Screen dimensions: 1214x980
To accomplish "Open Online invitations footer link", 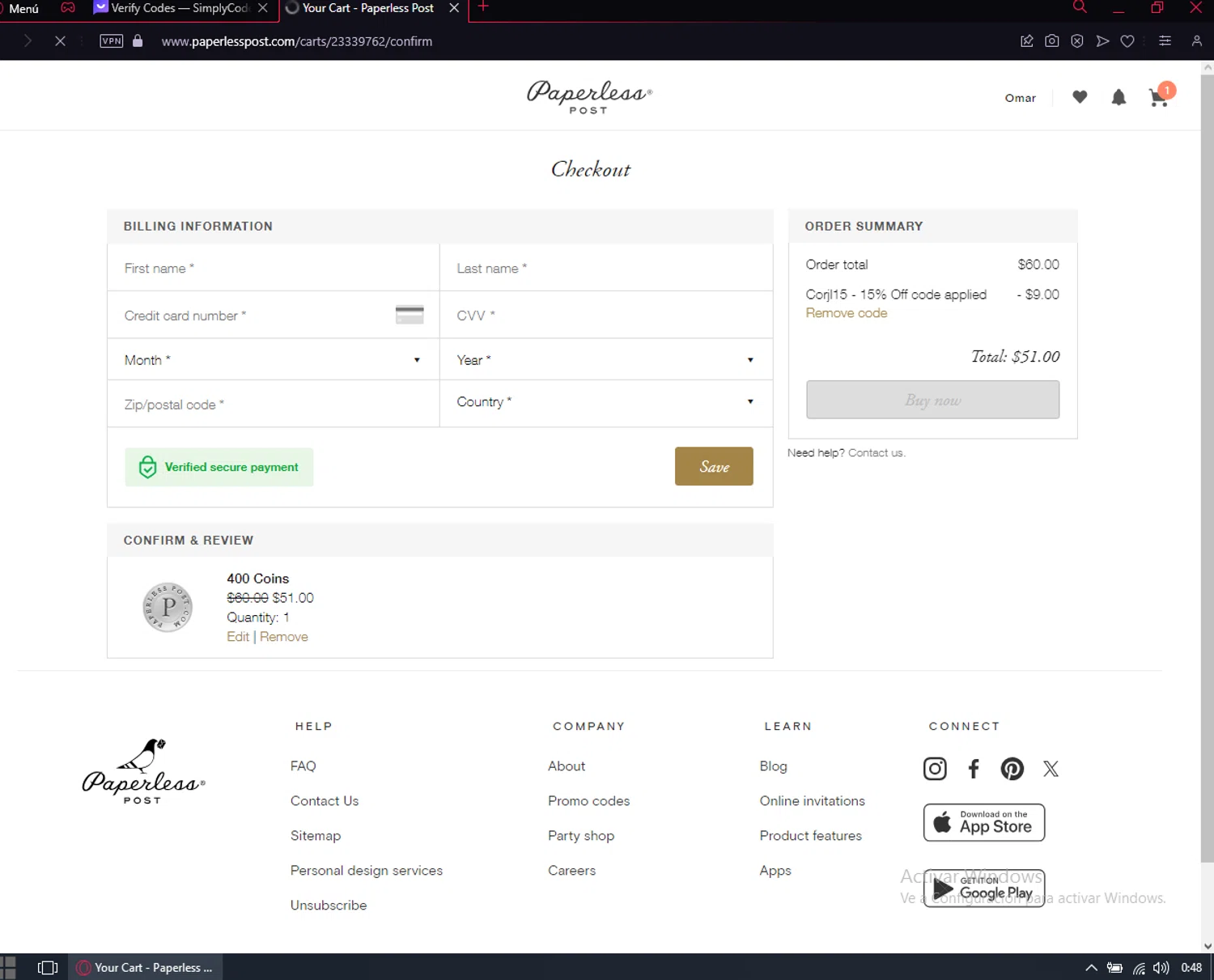I will click(812, 800).
